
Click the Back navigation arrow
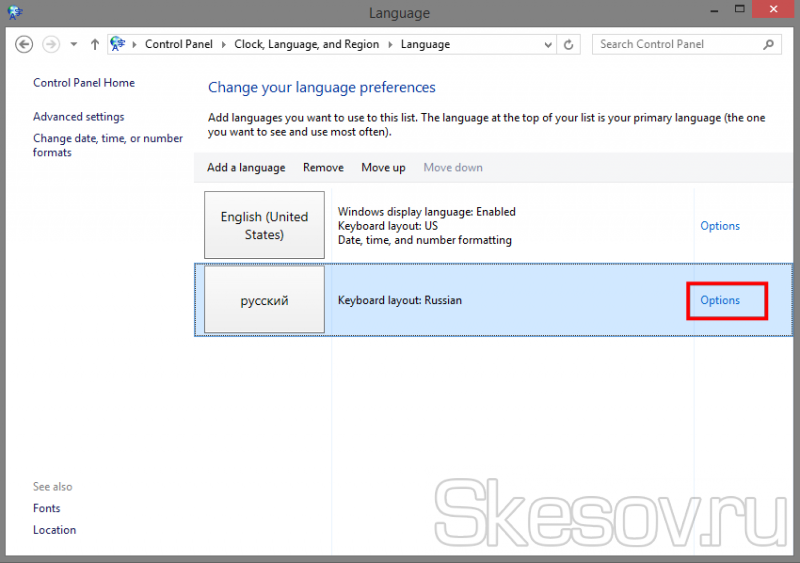25,44
